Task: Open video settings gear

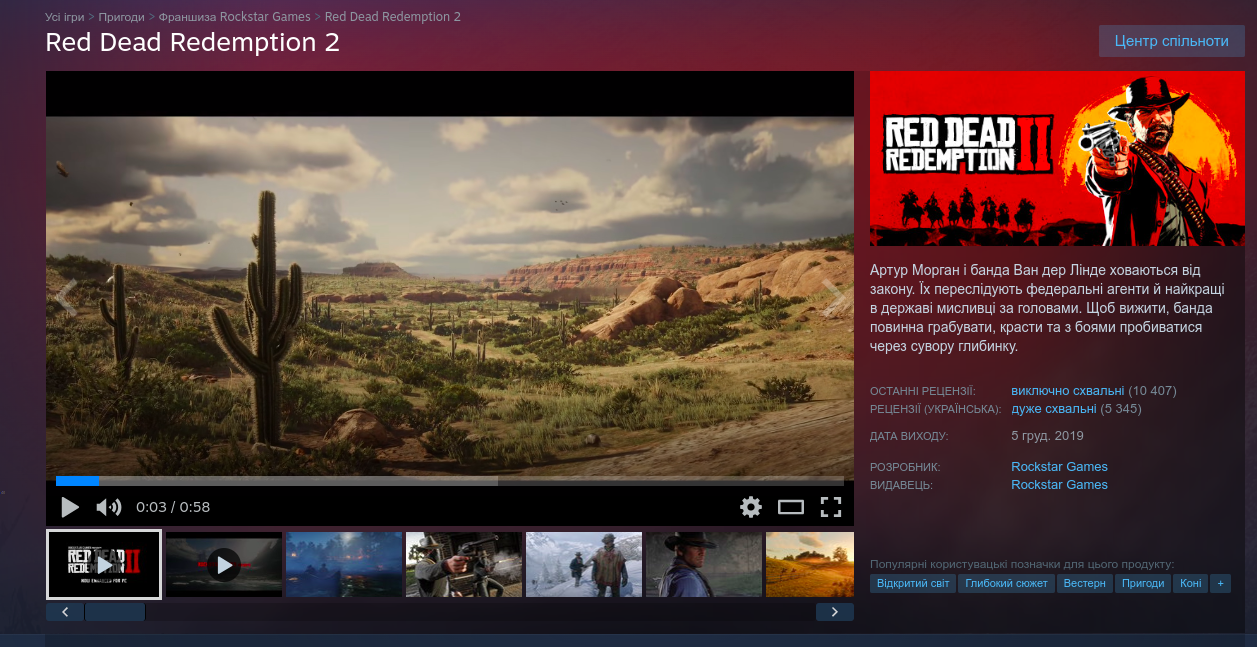Action: click(751, 507)
